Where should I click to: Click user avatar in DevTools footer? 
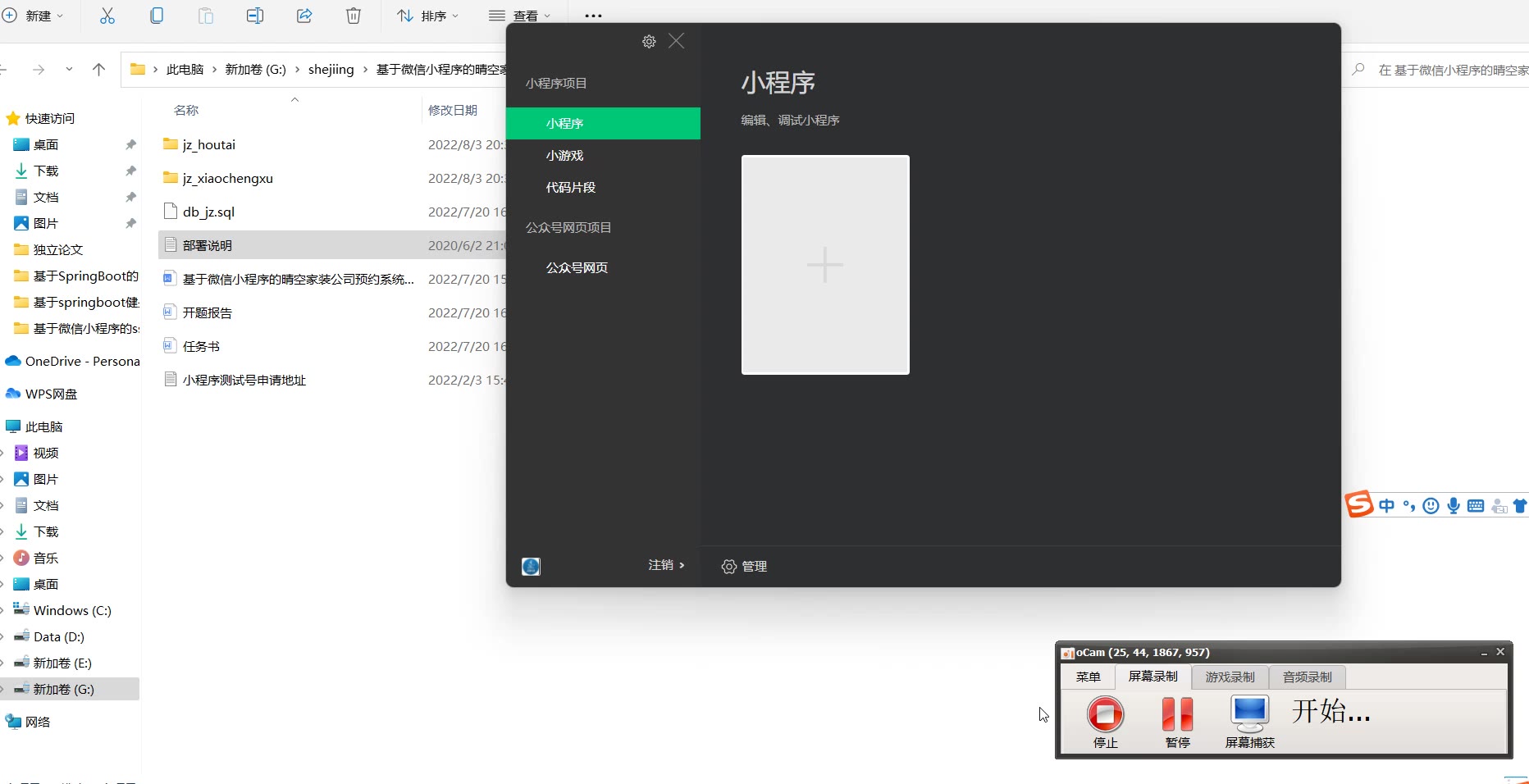531,566
